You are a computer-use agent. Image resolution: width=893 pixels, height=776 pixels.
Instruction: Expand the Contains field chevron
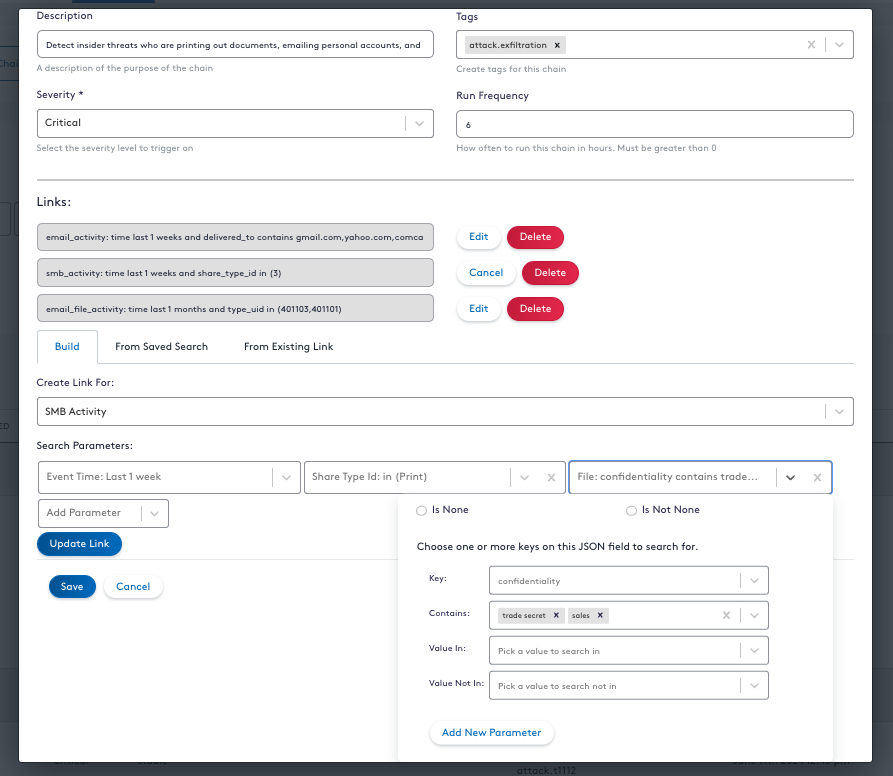coord(754,615)
